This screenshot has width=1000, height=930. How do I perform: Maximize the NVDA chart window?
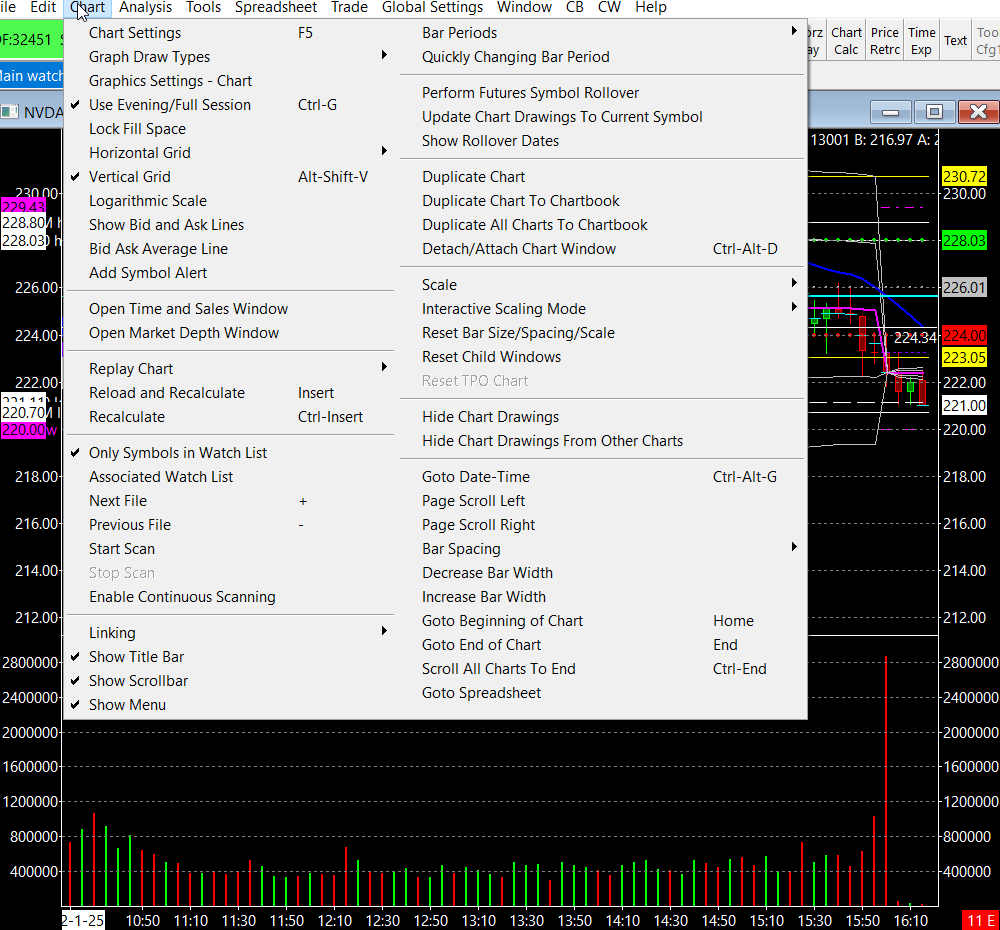coord(934,111)
